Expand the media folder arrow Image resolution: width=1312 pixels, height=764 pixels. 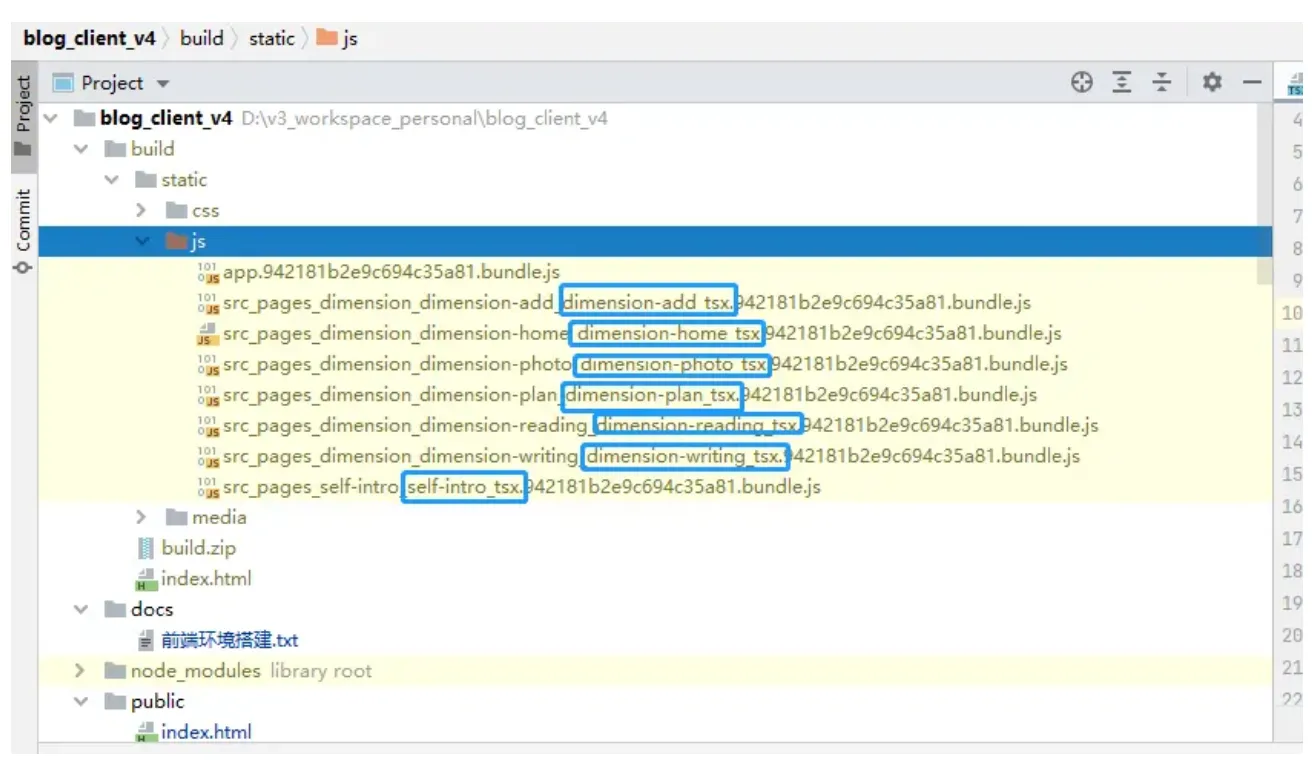click(x=142, y=517)
